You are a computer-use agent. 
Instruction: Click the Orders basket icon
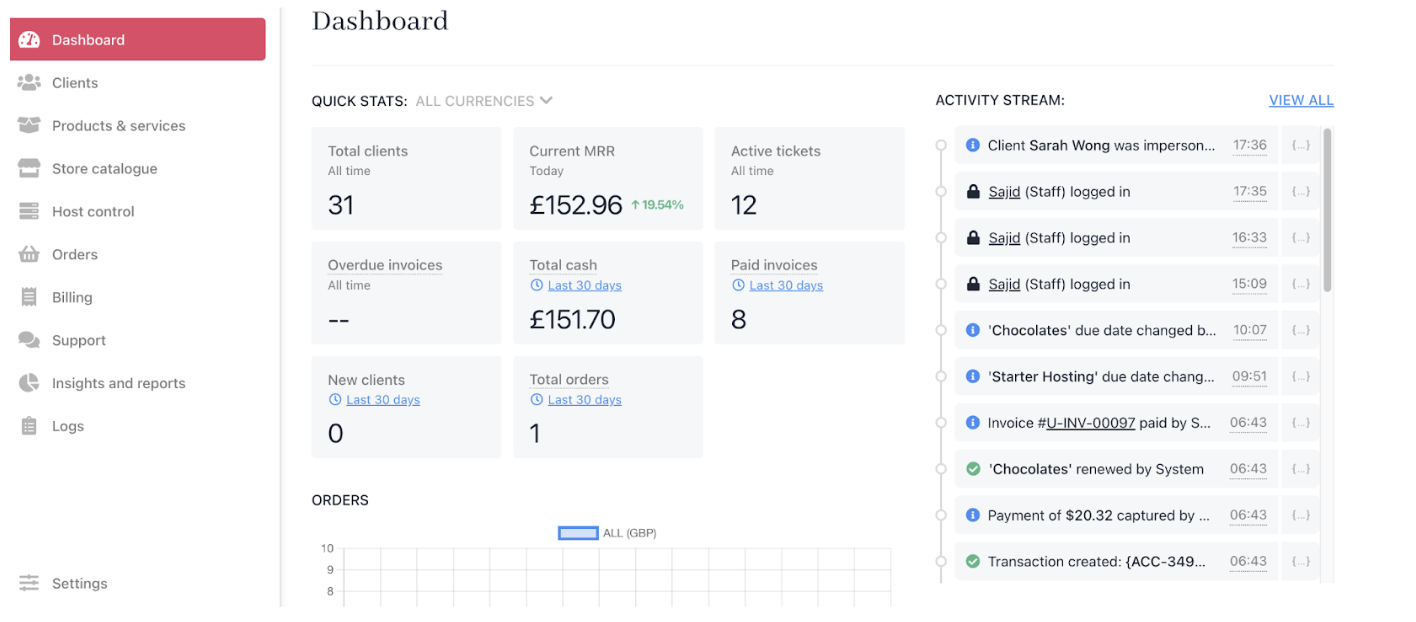coord(29,255)
